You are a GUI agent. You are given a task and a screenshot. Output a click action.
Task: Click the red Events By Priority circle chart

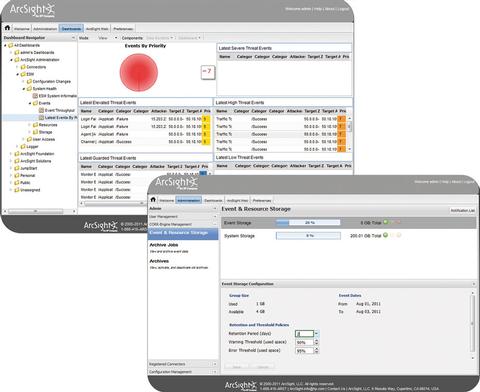[x=139, y=72]
